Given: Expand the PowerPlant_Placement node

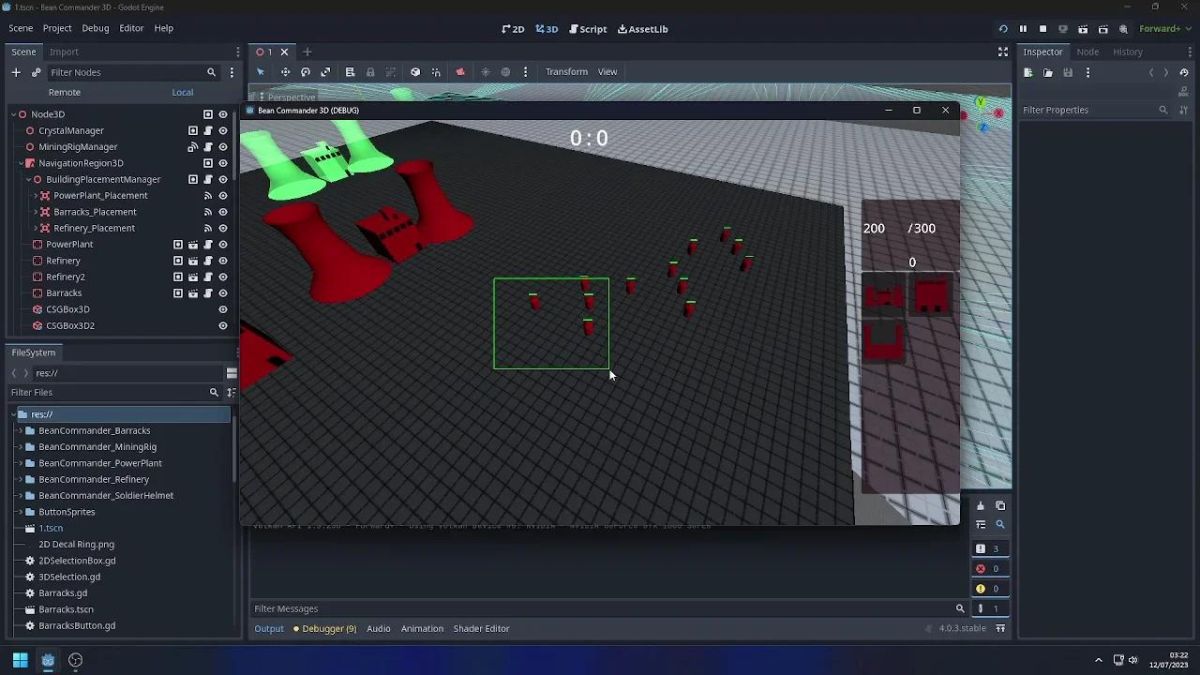Looking at the screenshot, I should (35, 196).
